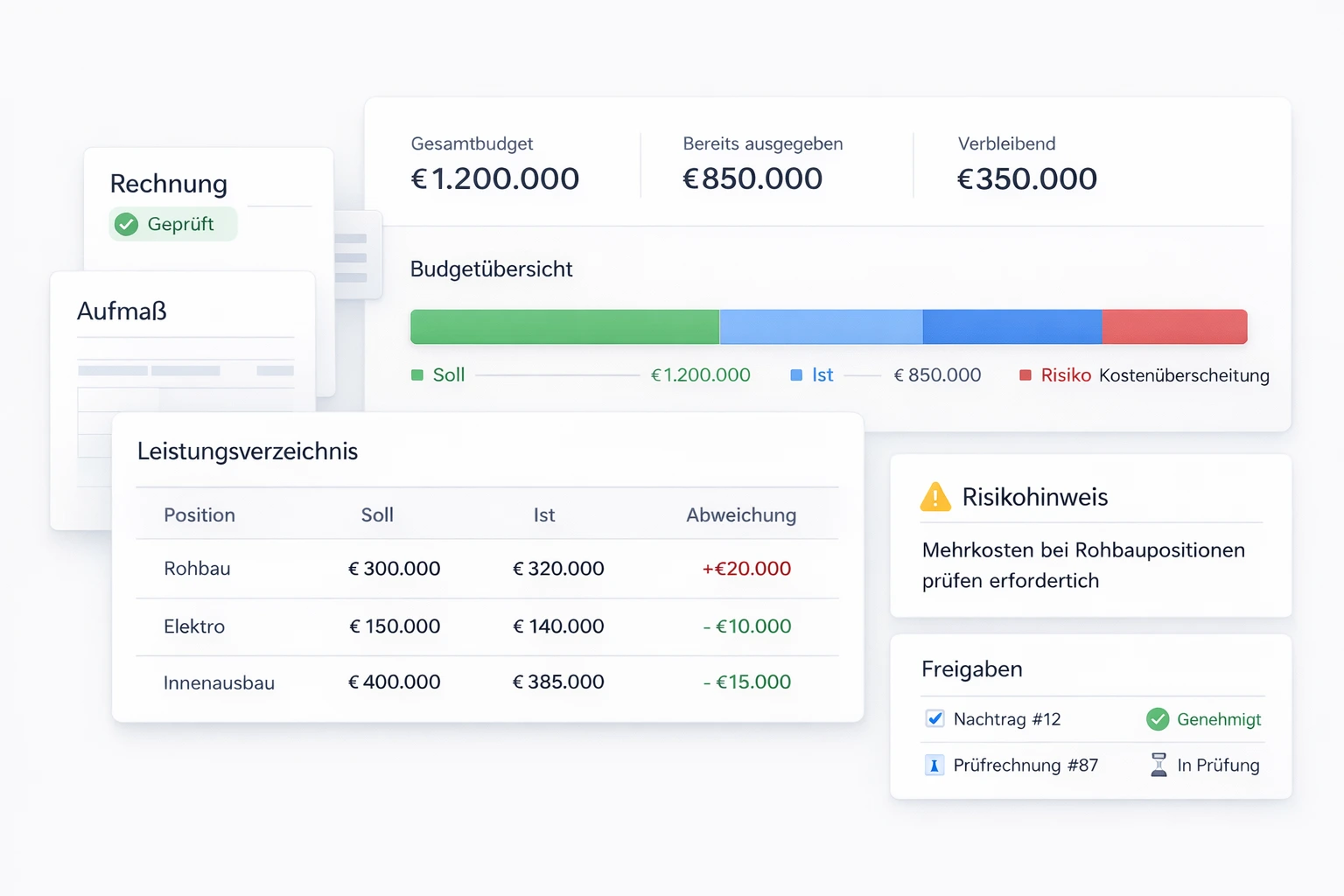Viewport: 1344px width, 896px height.
Task: Click the Elektro deviation value -€10.000
Action: pos(747,626)
